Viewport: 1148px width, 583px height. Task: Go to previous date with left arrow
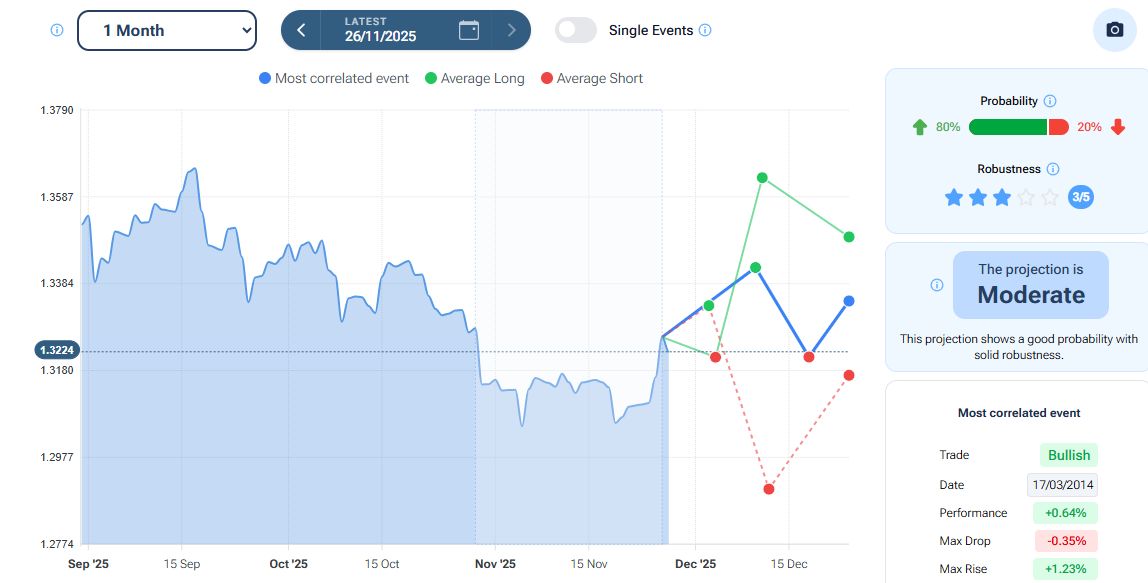[x=301, y=30]
